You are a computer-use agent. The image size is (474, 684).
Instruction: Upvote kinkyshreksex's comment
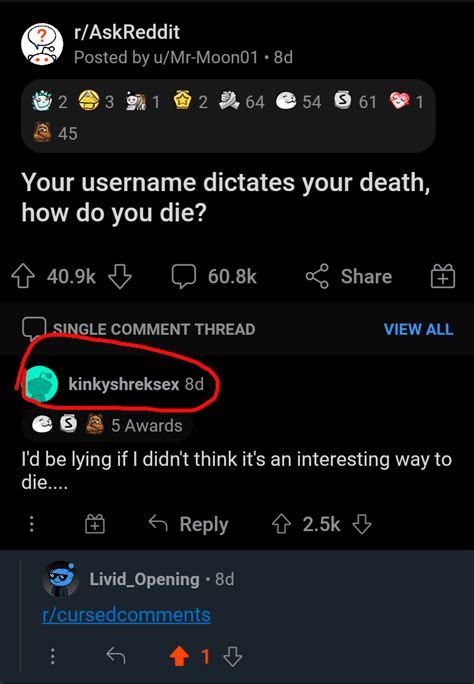[281, 524]
